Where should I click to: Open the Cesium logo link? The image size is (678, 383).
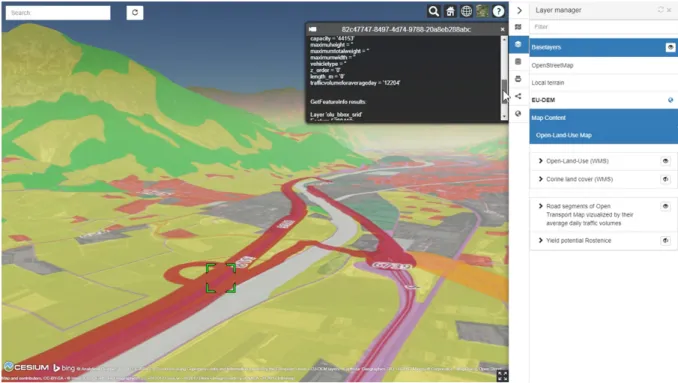click(26, 367)
